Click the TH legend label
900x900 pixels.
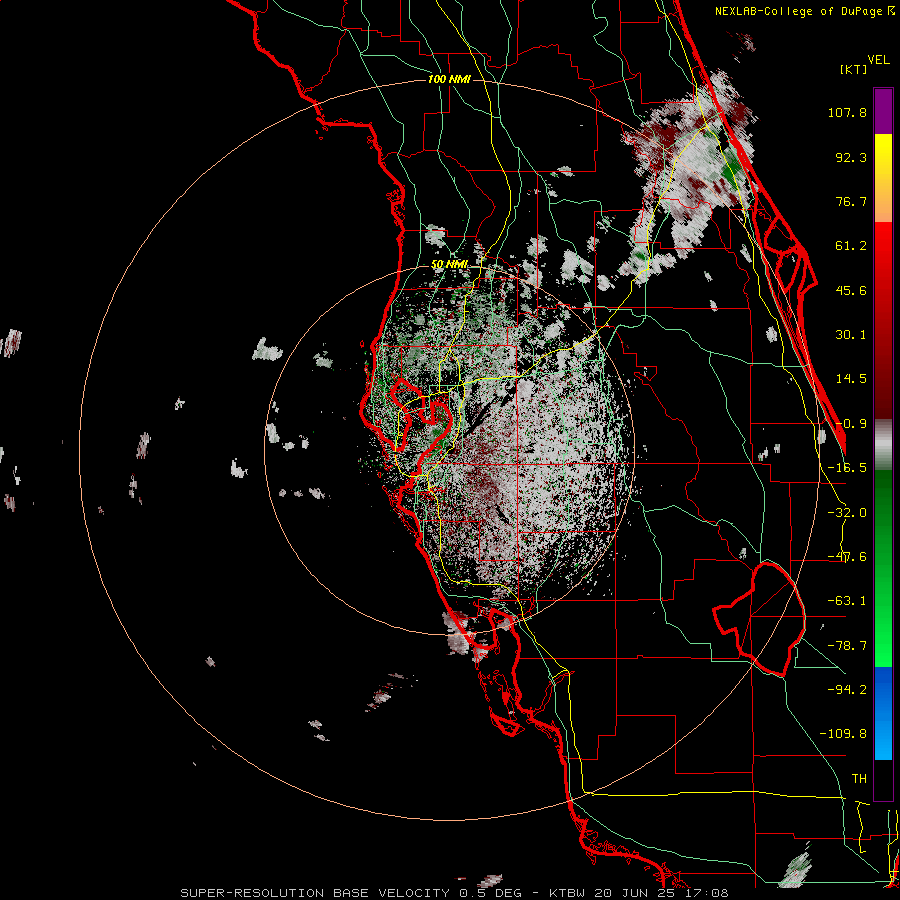(x=859, y=779)
